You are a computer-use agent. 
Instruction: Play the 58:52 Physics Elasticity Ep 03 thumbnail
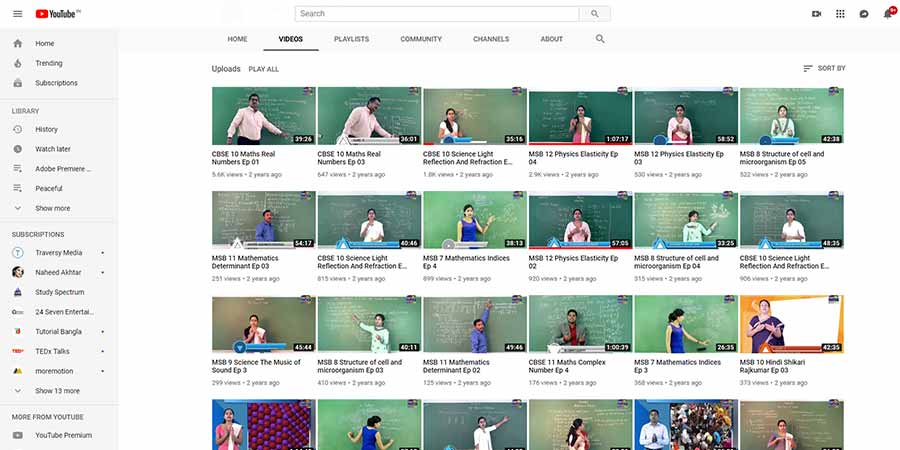point(686,116)
